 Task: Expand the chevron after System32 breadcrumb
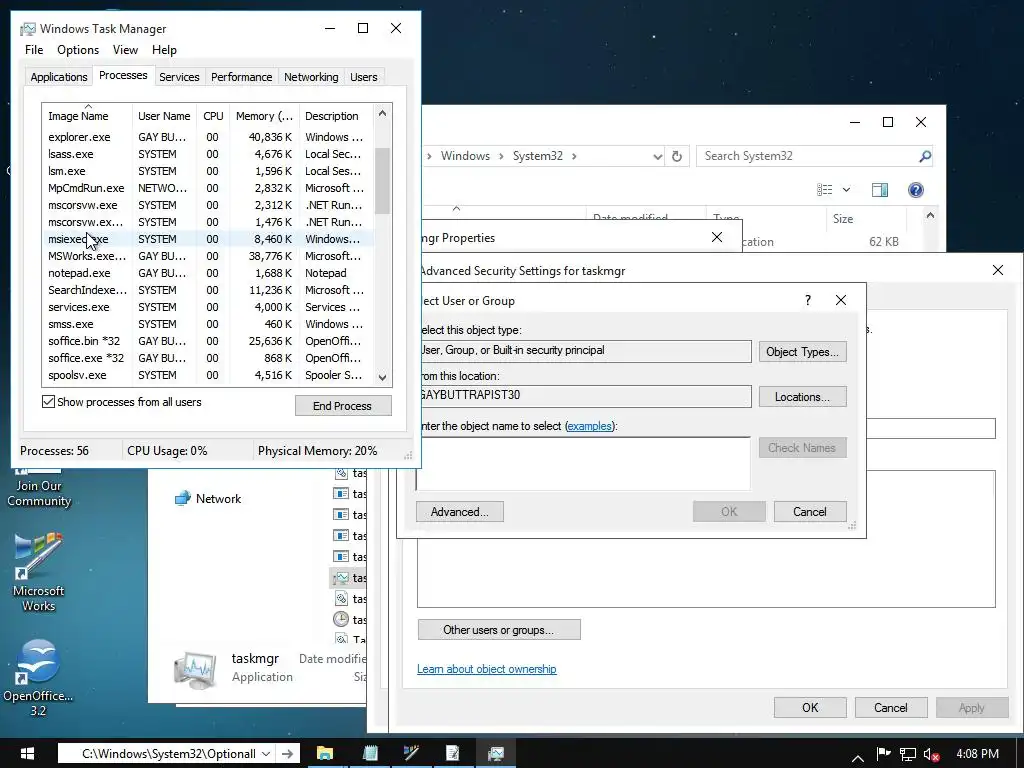pos(574,156)
